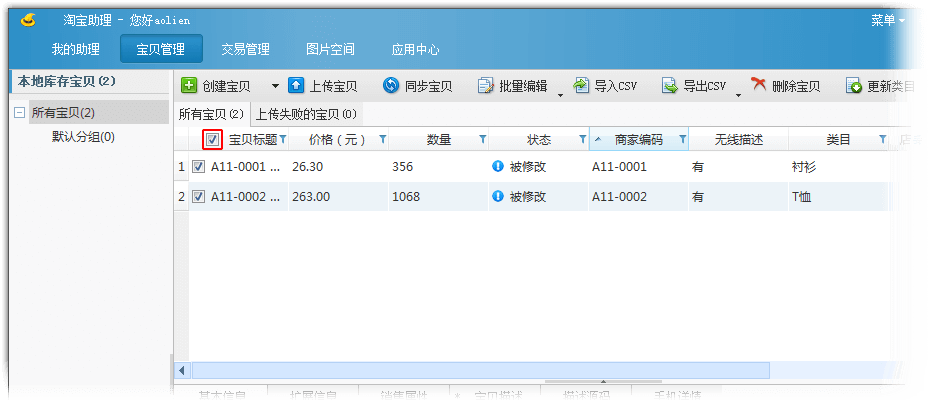Open filter on 价格（元）column

(383, 139)
